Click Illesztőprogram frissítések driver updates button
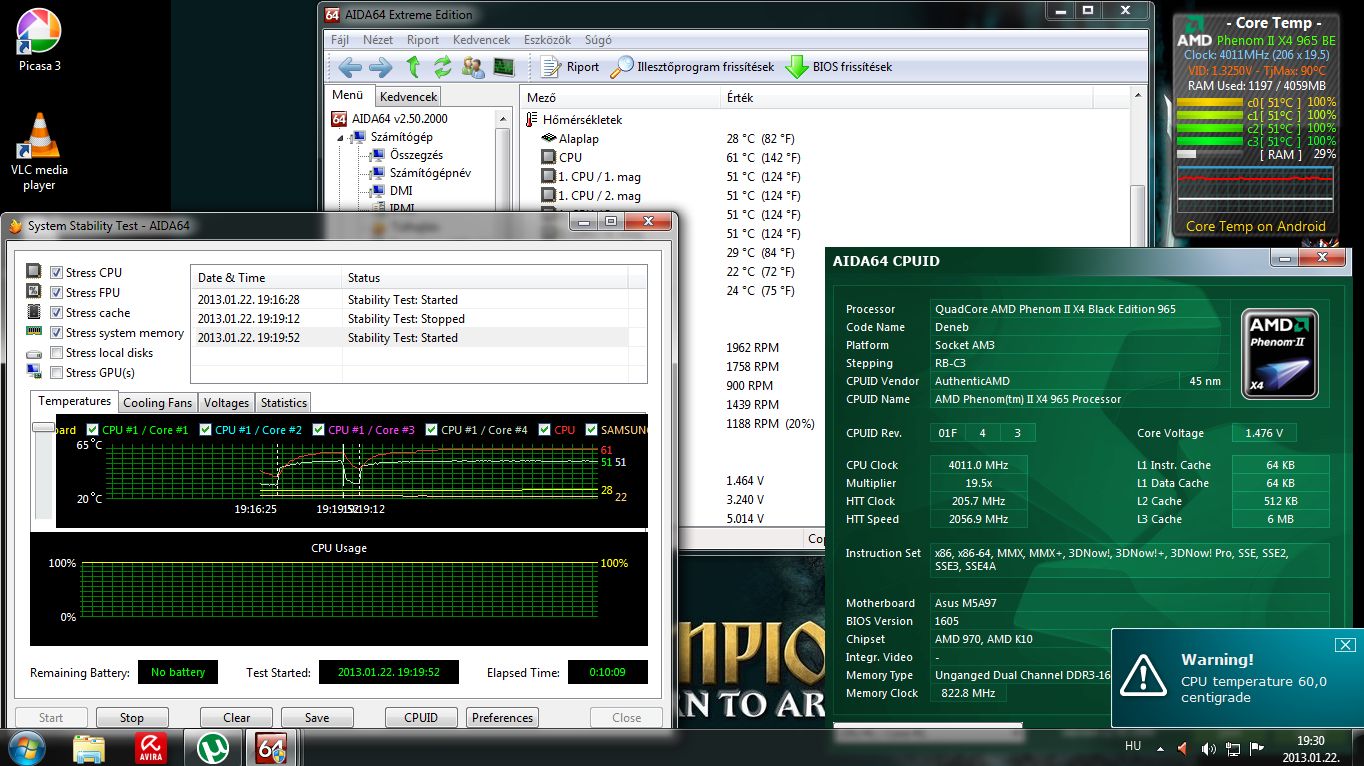Screen dimensions: 1364x766 point(693,67)
